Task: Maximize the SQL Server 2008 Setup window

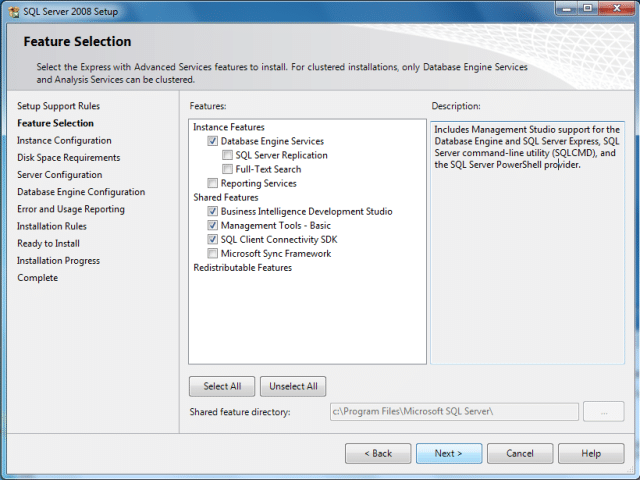Action: point(588,8)
